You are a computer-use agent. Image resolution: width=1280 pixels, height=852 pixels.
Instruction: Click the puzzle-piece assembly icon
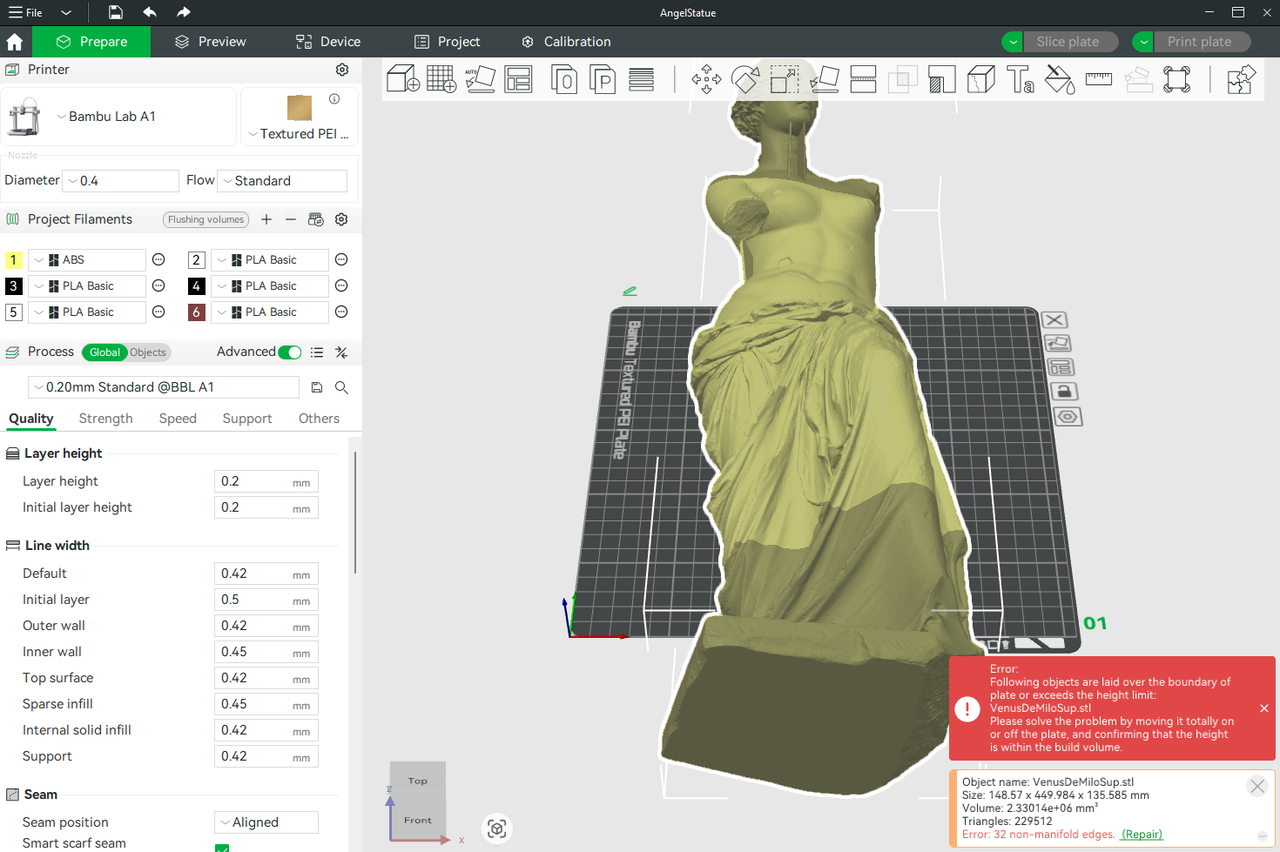tap(1240, 79)
